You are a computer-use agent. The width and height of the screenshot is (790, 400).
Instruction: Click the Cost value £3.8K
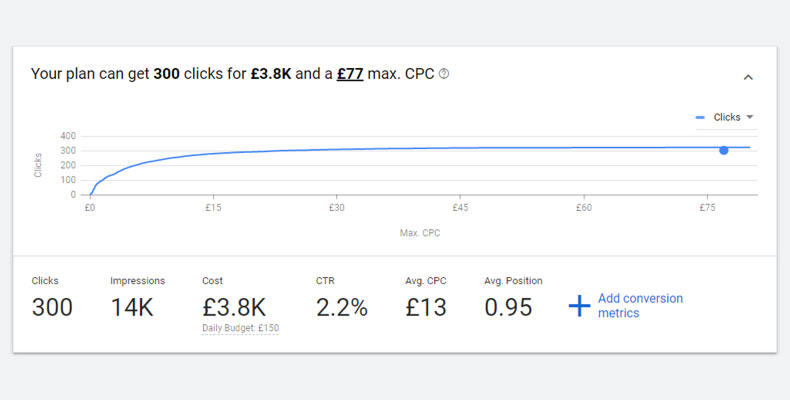tap(234, 307)
